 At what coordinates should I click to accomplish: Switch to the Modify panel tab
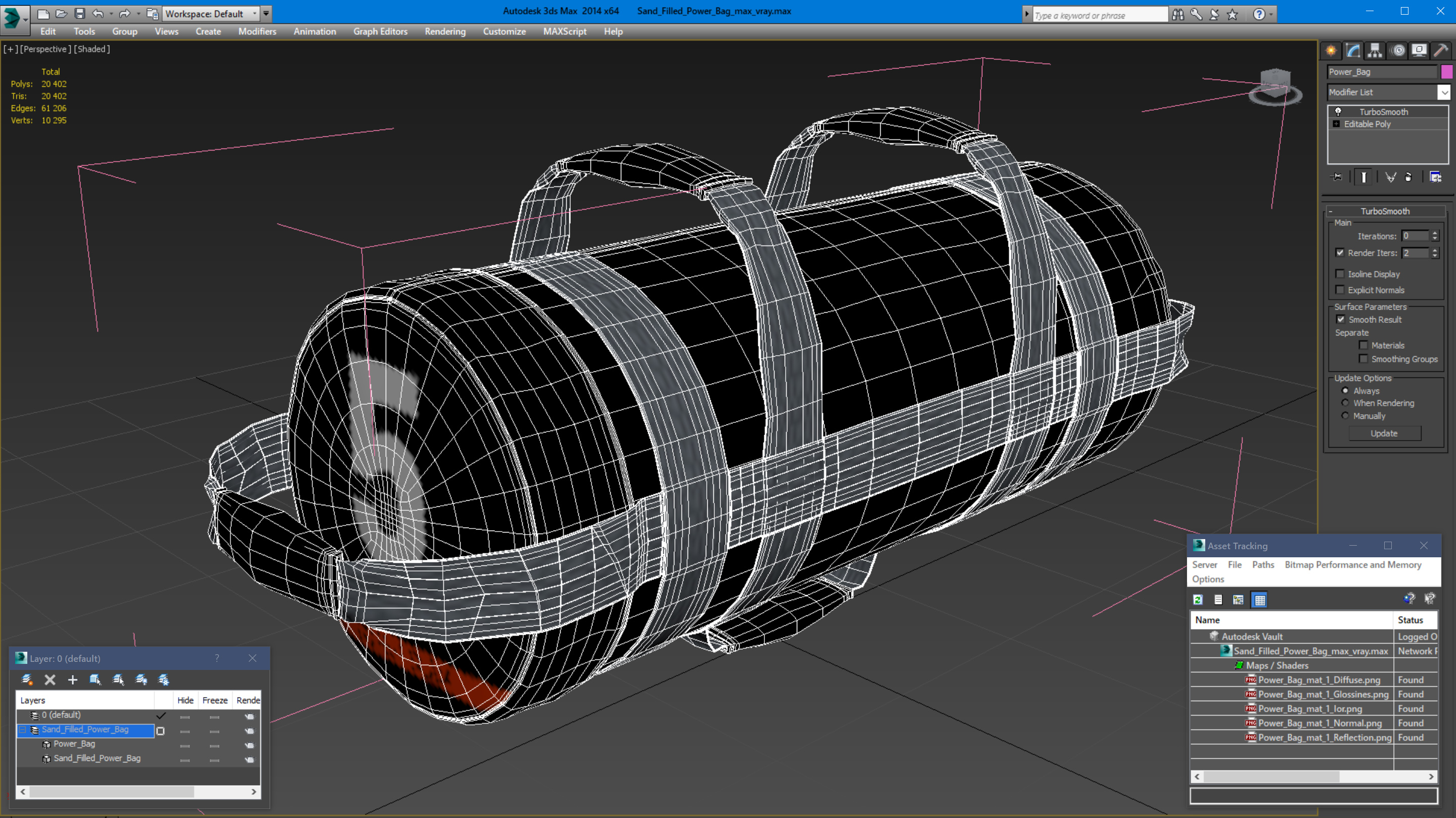coord(1353,51)
